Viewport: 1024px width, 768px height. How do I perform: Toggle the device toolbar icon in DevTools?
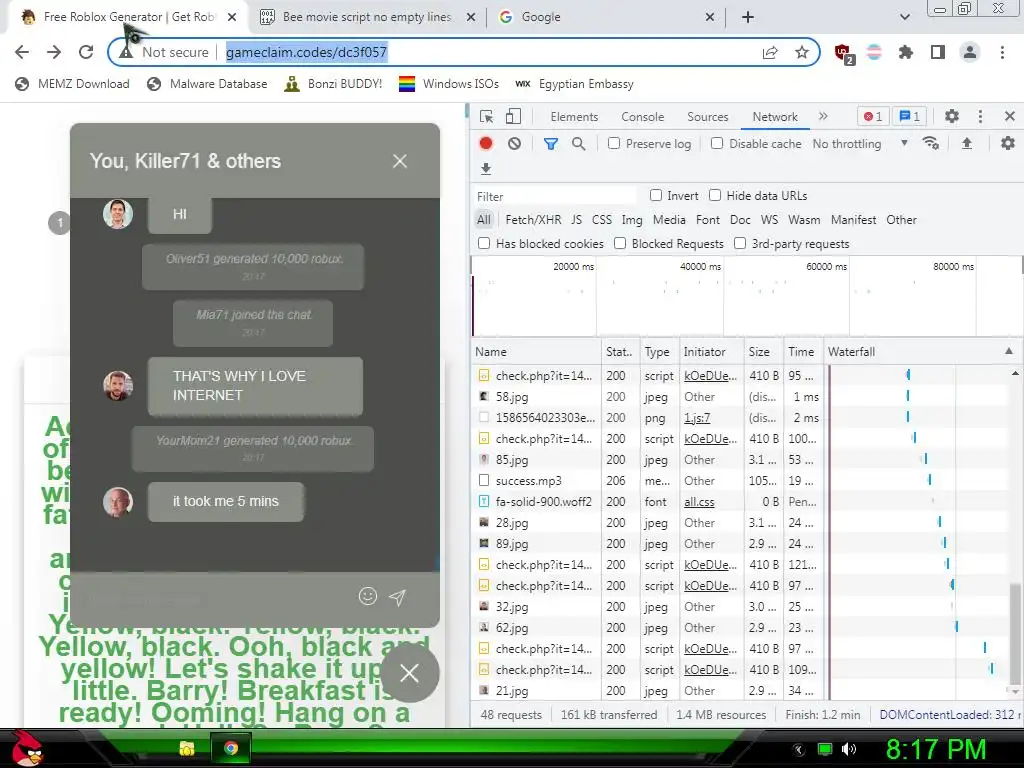[x=513, y=117]
